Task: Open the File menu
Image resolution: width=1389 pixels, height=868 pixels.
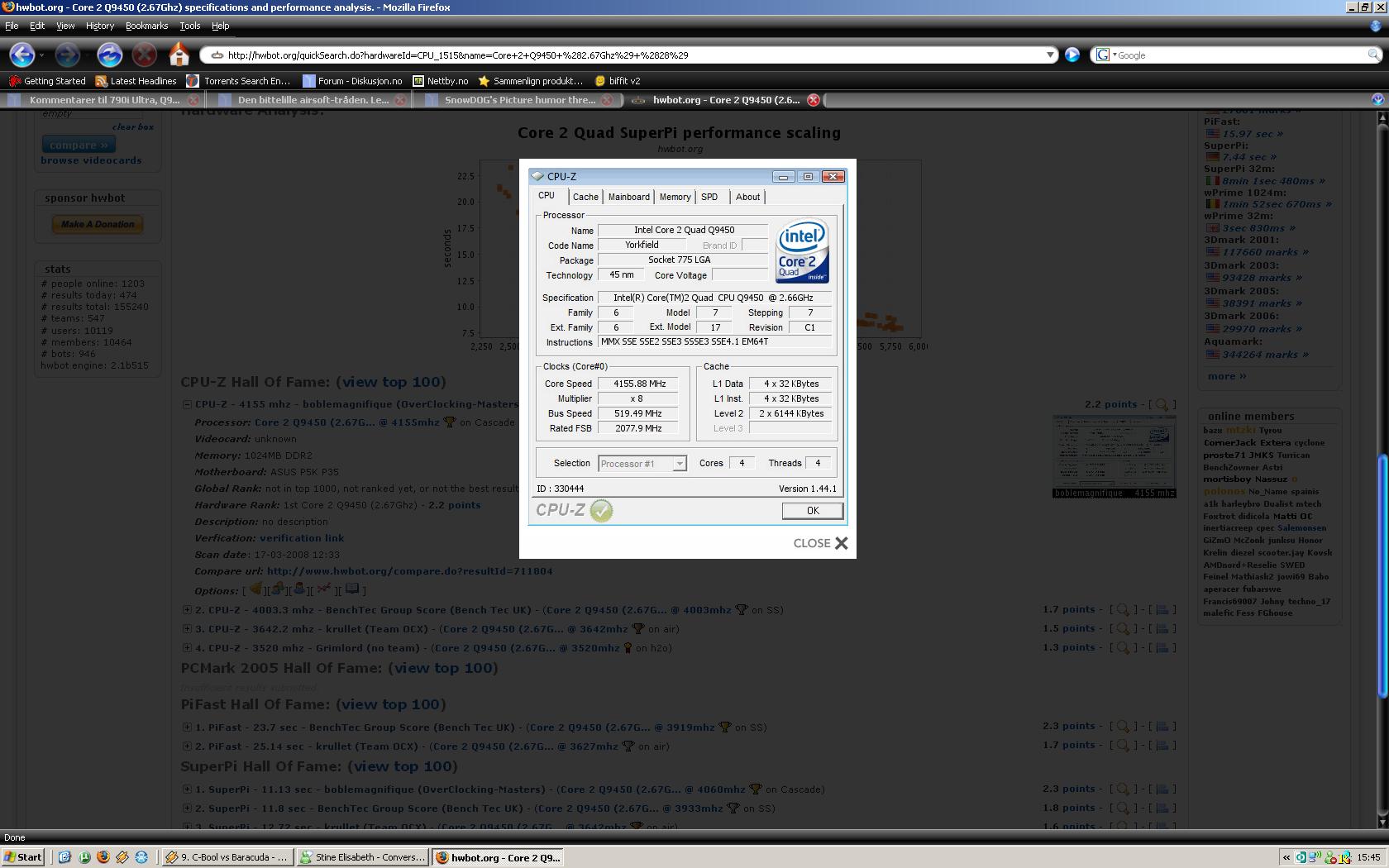Action: point(12,26)
